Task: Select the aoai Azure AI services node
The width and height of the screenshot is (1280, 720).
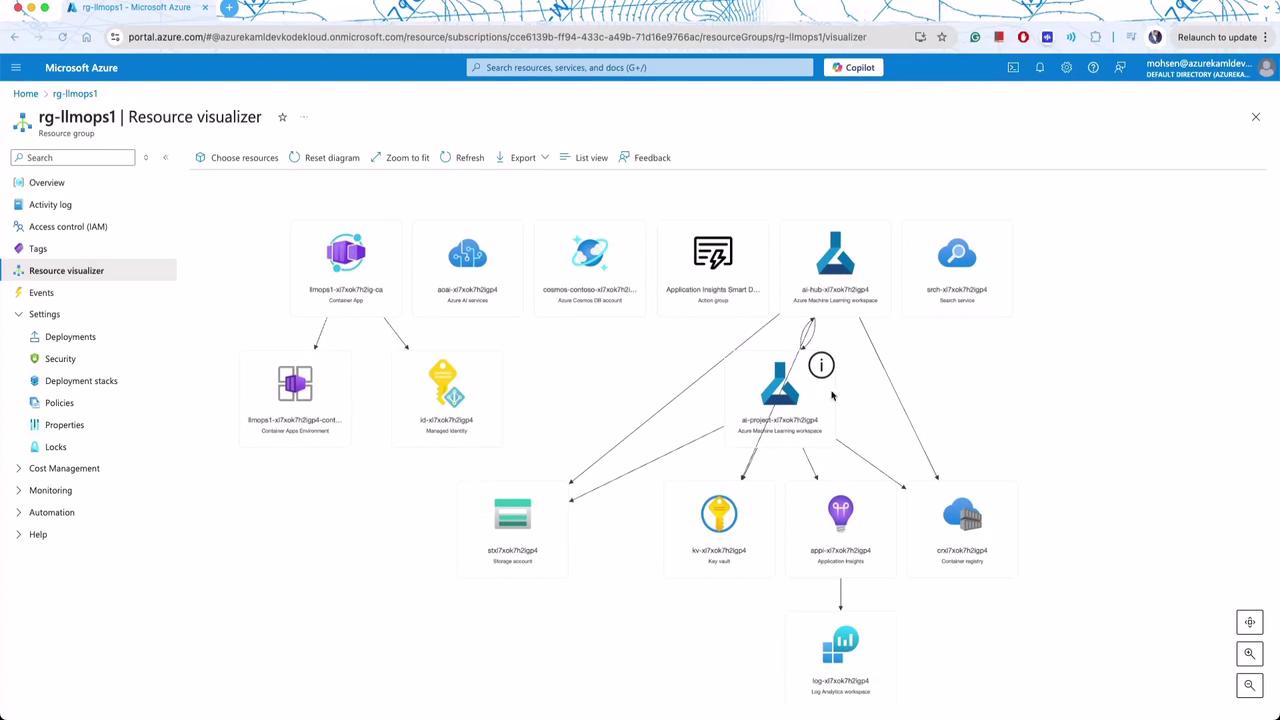Action: point(467,268)
